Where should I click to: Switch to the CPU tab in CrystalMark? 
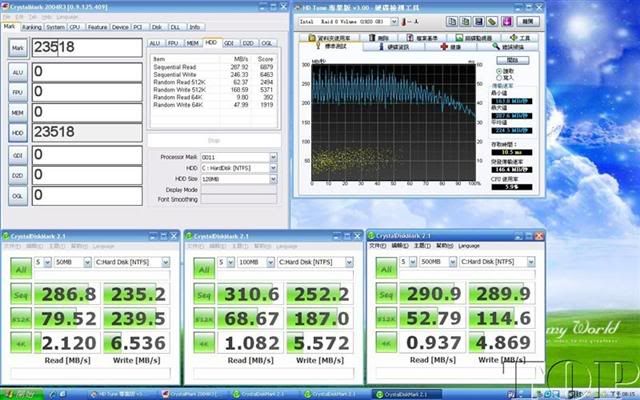[75, 27]
